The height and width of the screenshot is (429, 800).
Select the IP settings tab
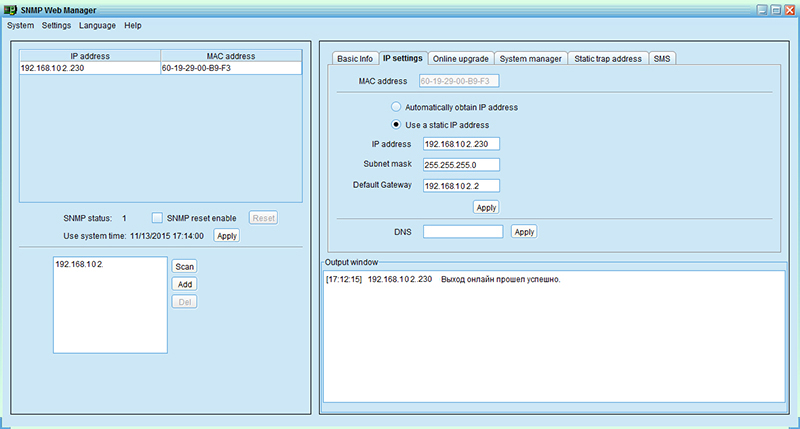(403, 58)
